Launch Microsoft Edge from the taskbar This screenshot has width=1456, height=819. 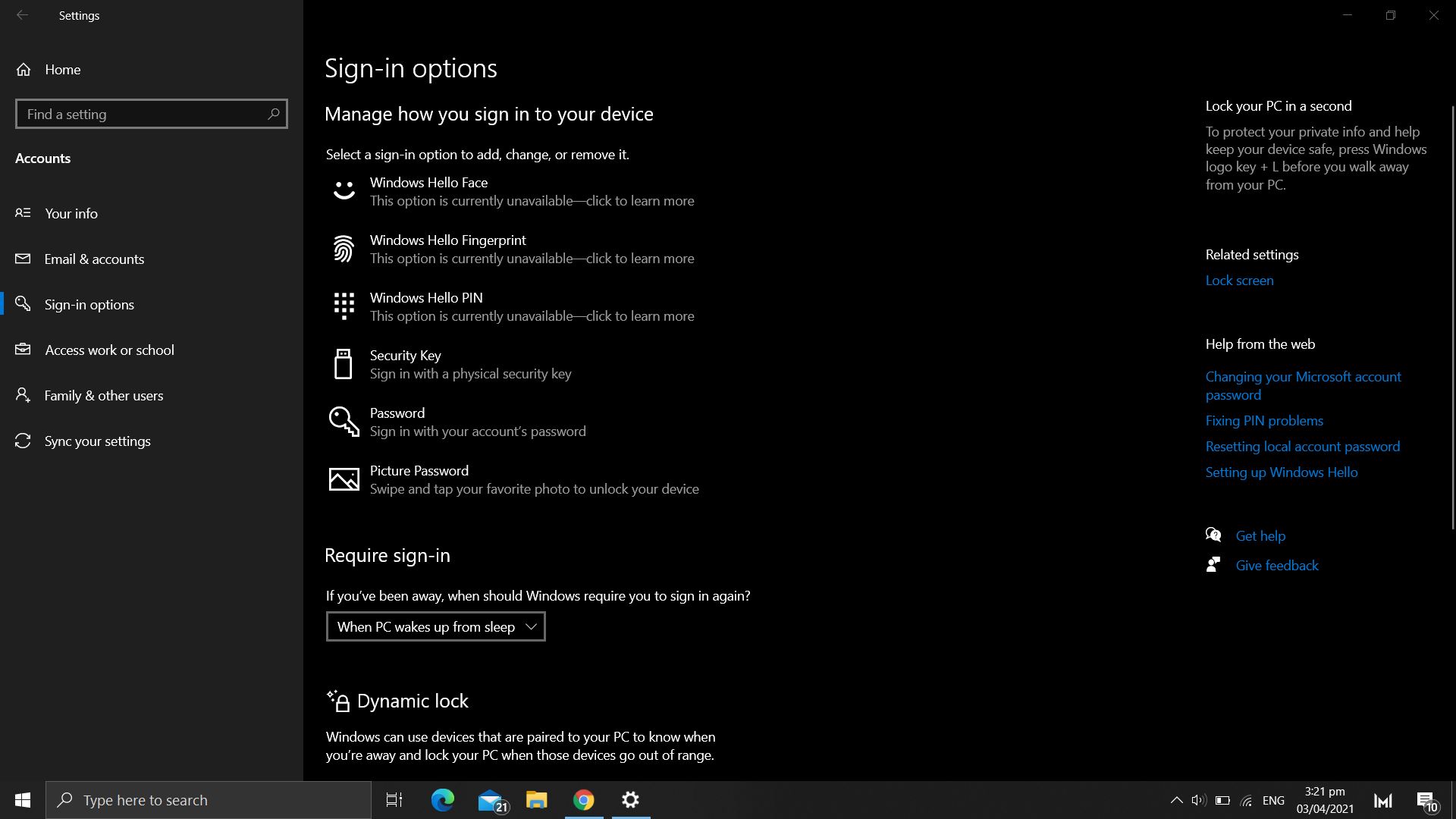pos(443,800)
